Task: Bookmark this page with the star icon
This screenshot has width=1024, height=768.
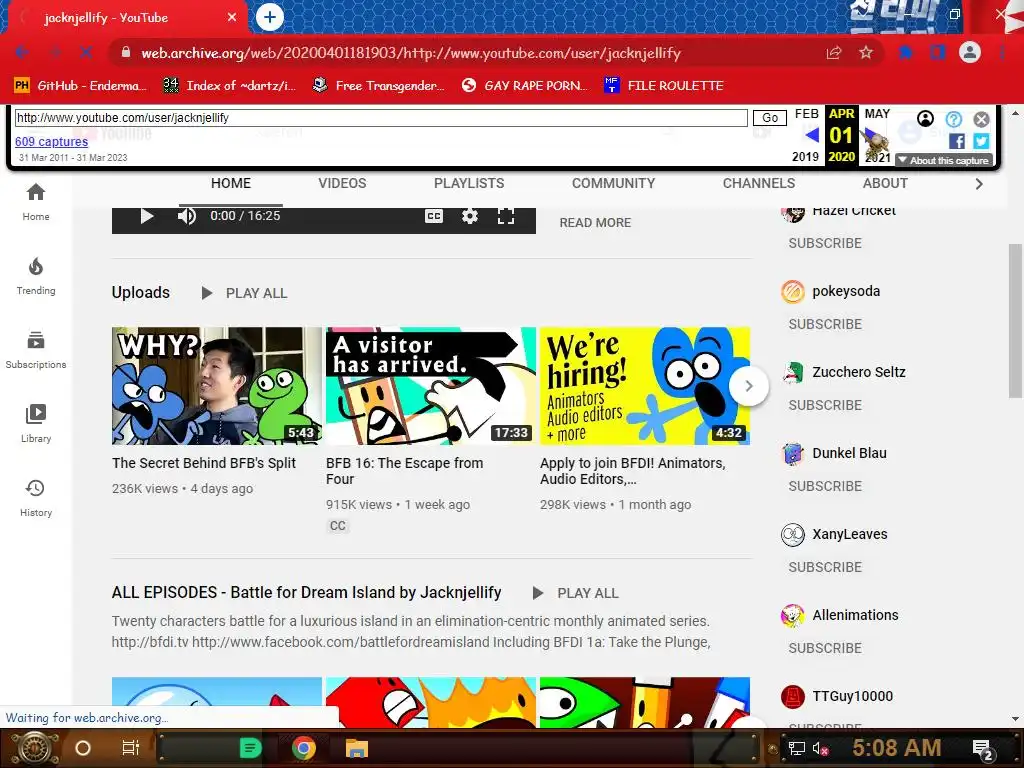Action: pos(866,52)
